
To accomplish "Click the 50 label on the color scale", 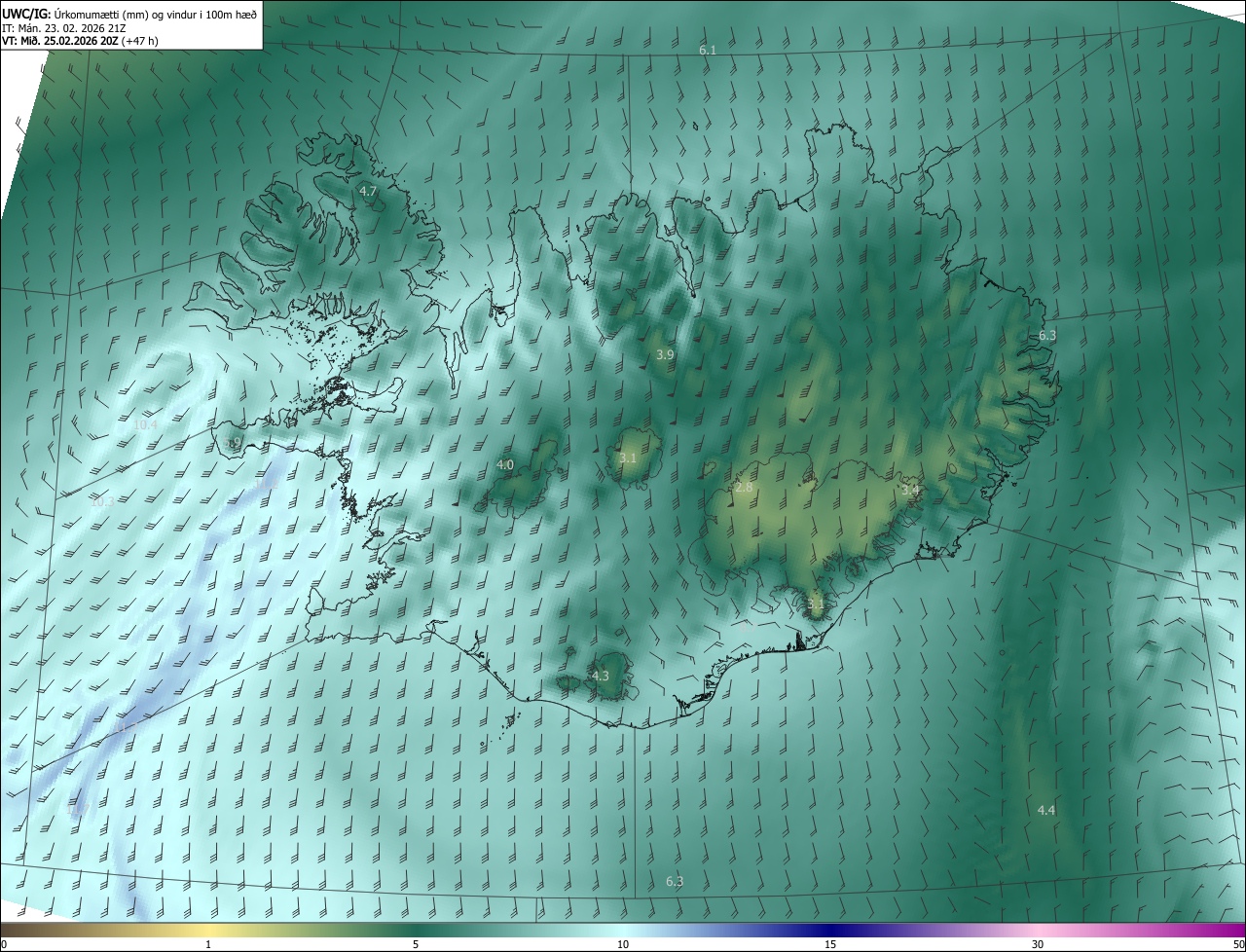I will 1238,945.
